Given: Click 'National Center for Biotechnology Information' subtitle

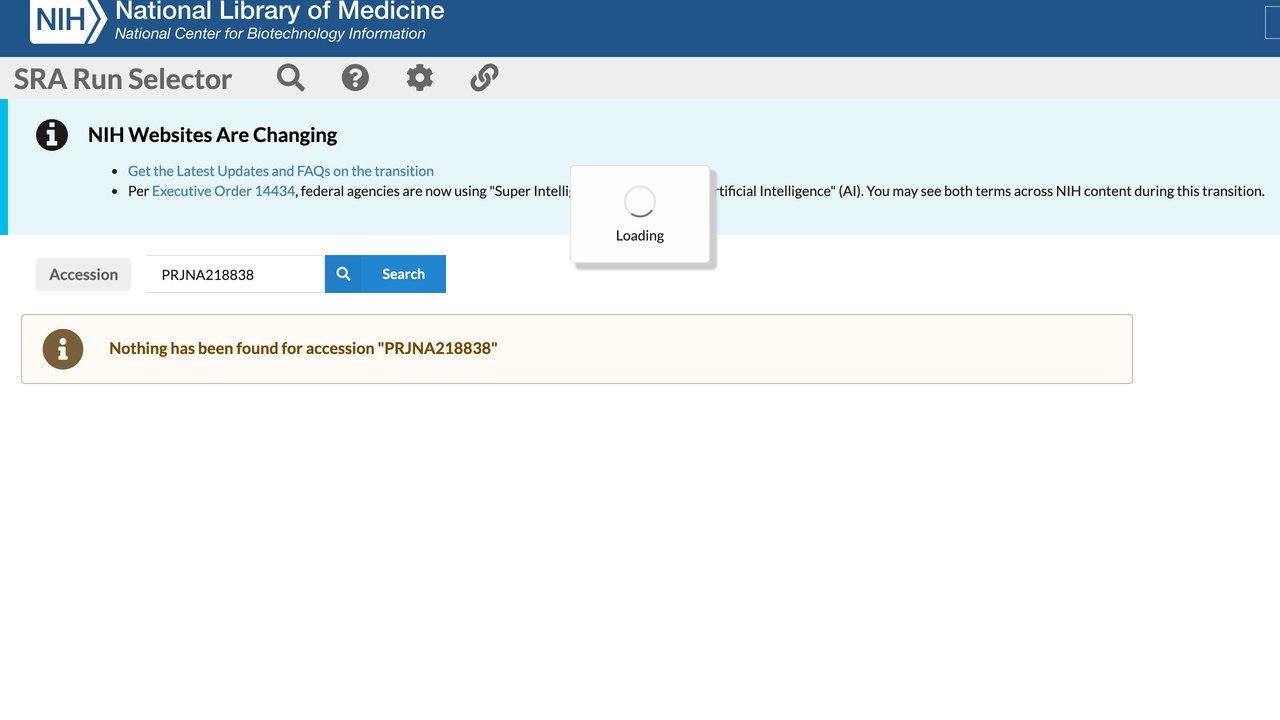Looking at the screenshot, I should (270, 34).
